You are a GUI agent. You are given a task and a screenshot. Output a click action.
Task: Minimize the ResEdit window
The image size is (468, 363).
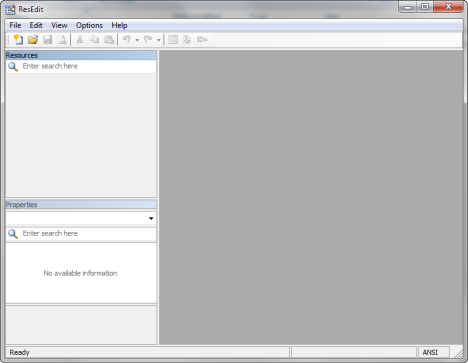[408, 7]
